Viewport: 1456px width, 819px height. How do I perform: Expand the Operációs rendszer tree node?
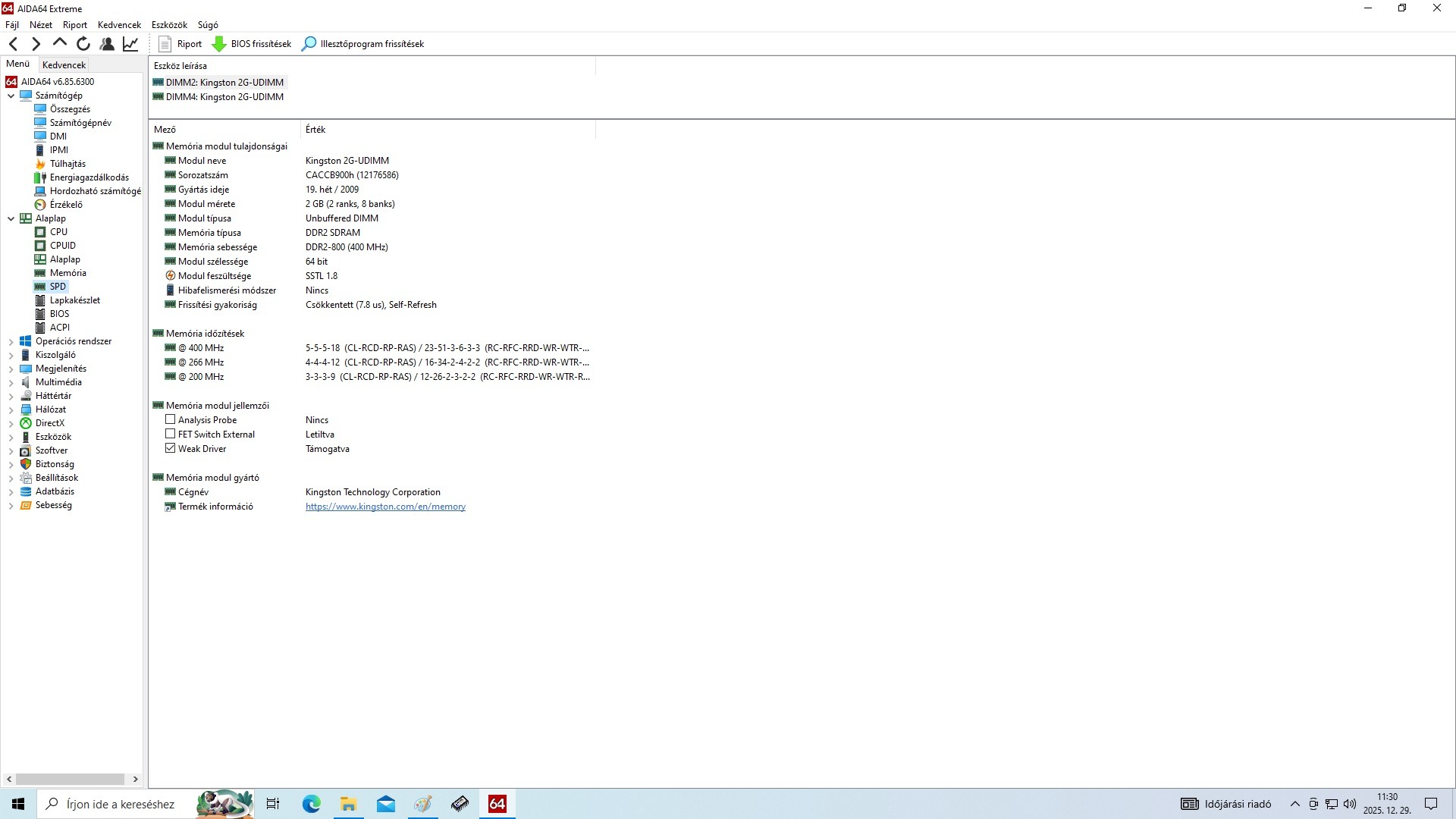(11, 342)
